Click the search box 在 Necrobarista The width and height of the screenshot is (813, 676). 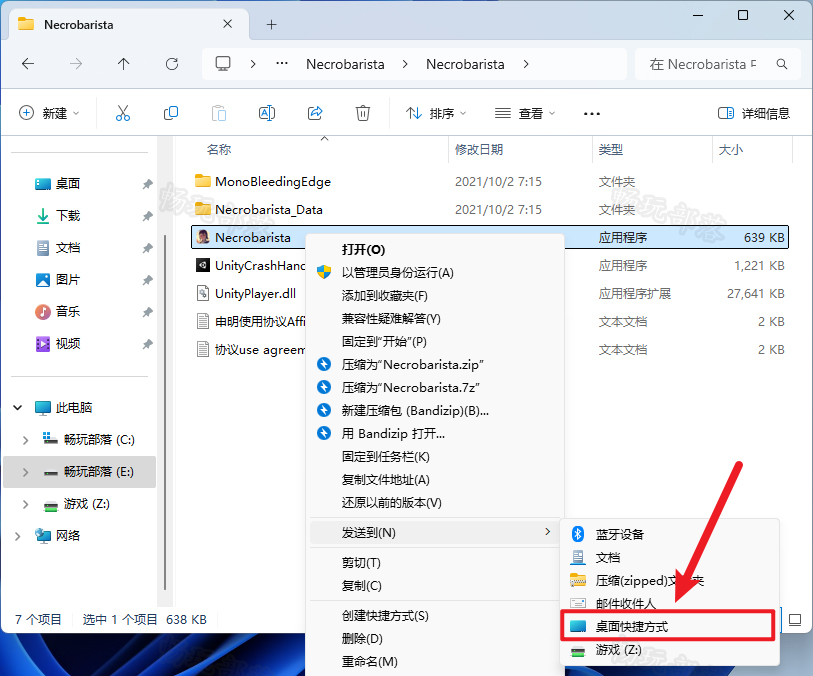click(x=718, y=64)
